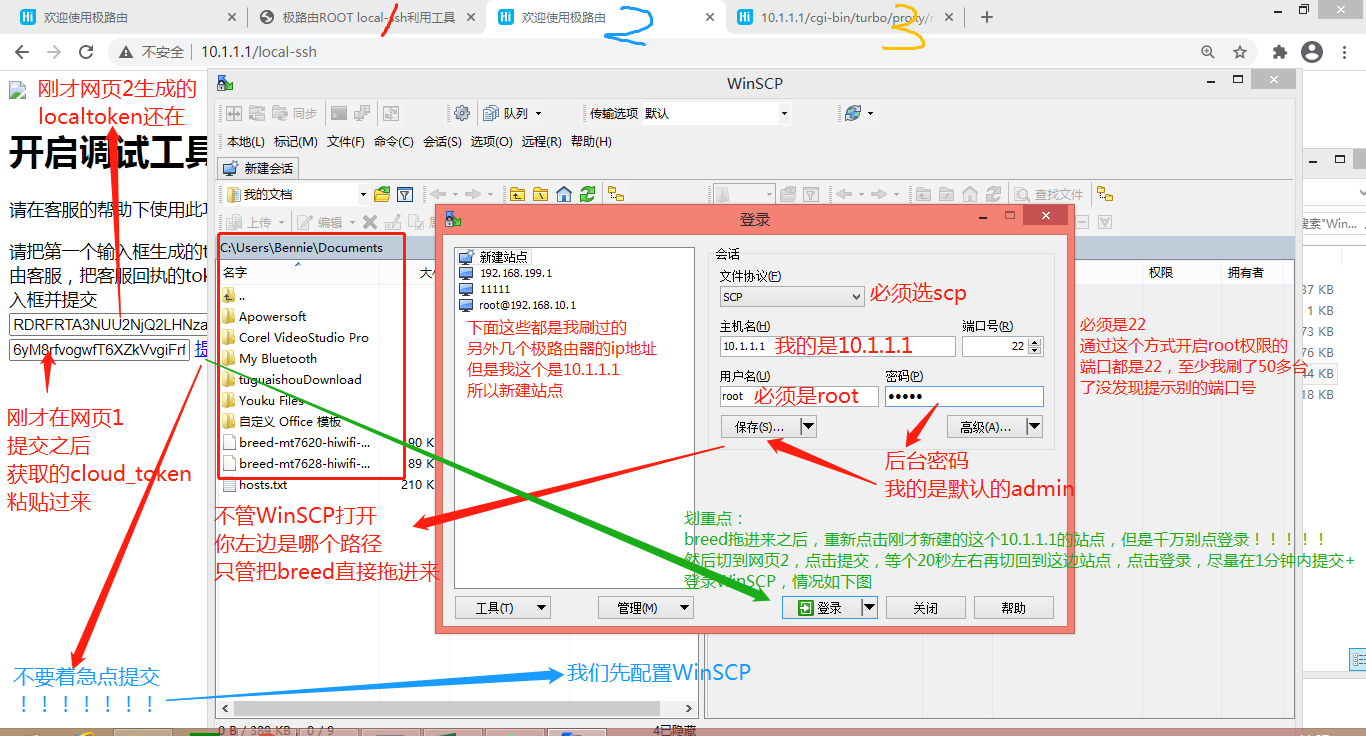The width and height of the screenshot is (1366, 736).
Task: Open the 我的文档 local path dropdown
Action: [363, 194]
